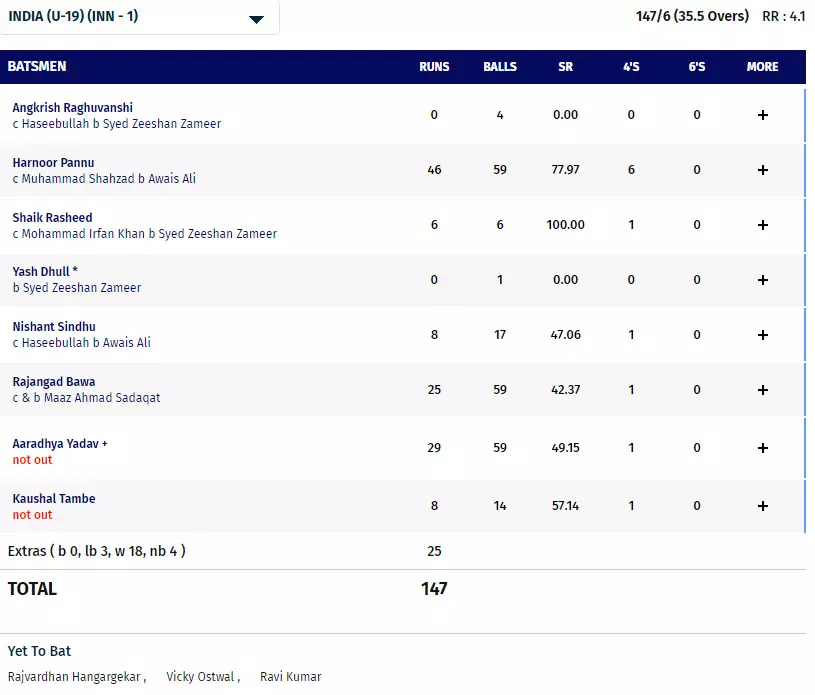Show more stats for Nishant Sindhu
This screenshot has height=695, width=815.
762,335
